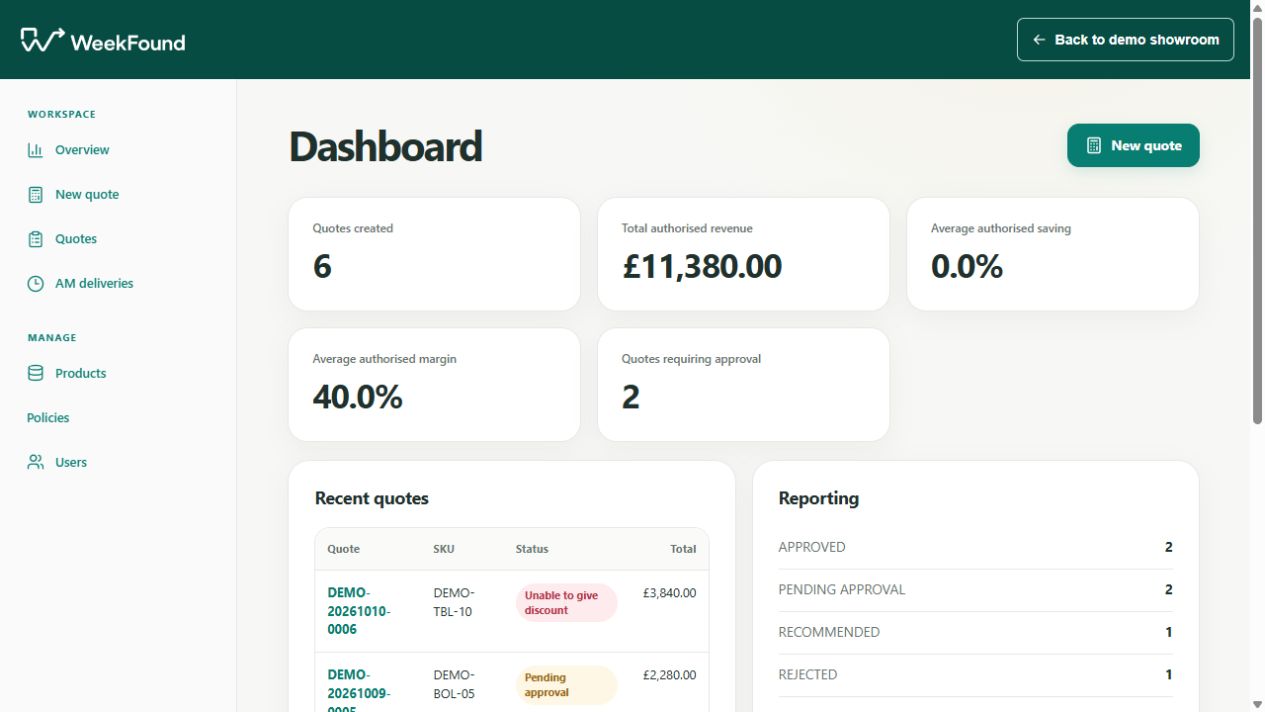Click the Overview bar chart icon
Screen dimensions: 1265x712
[x=35, y=150]
